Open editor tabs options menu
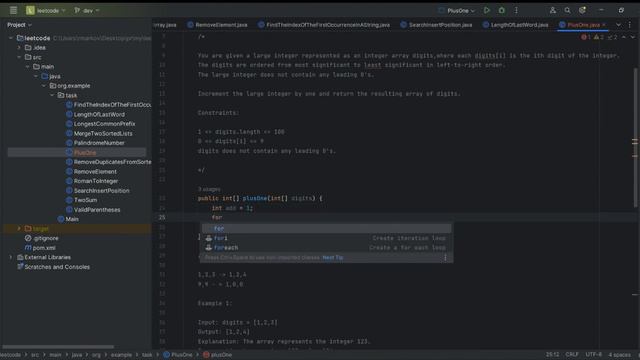 coord(630,25)
